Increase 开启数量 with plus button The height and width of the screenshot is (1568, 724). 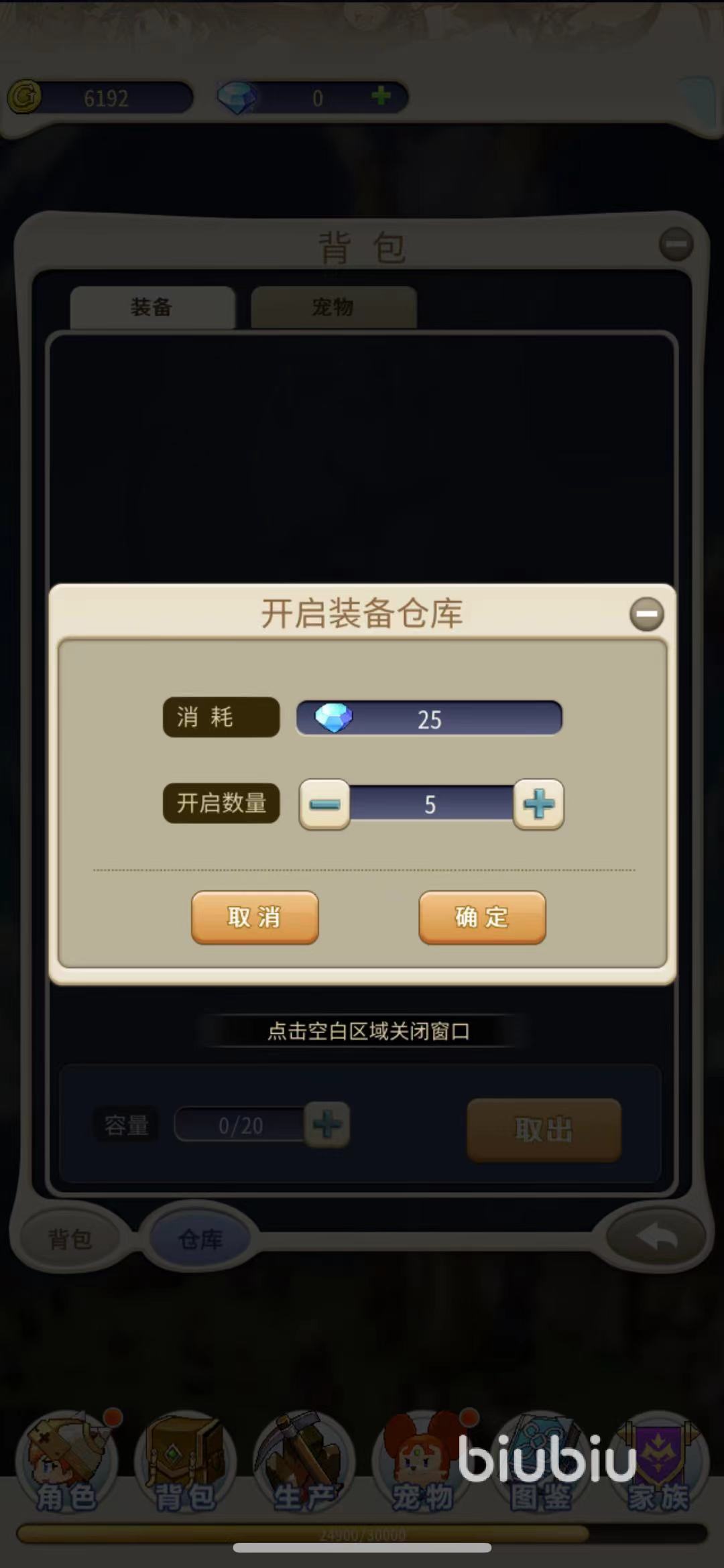pos(538,804)
